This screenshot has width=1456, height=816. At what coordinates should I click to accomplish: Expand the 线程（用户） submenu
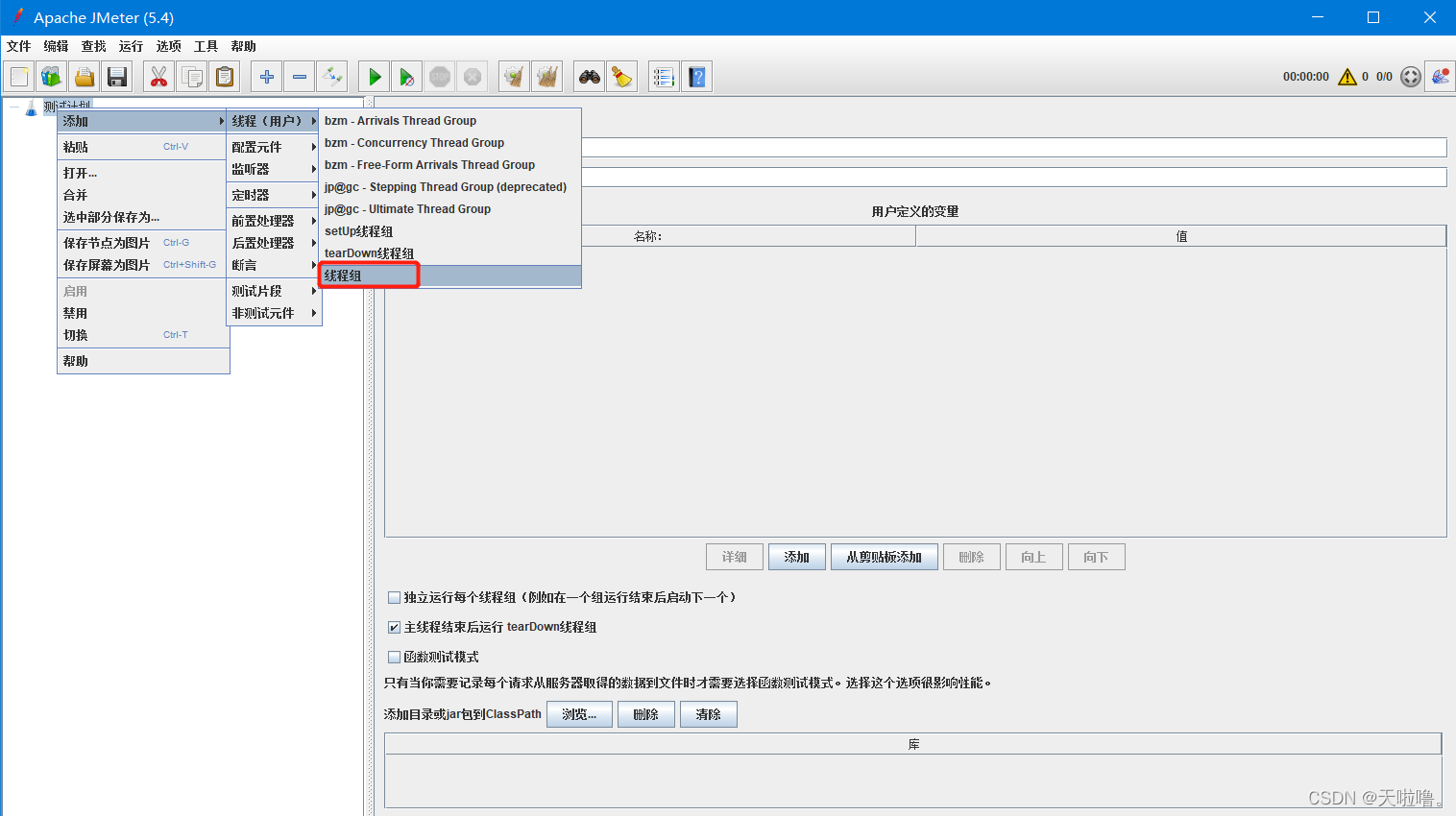point(274,121)
